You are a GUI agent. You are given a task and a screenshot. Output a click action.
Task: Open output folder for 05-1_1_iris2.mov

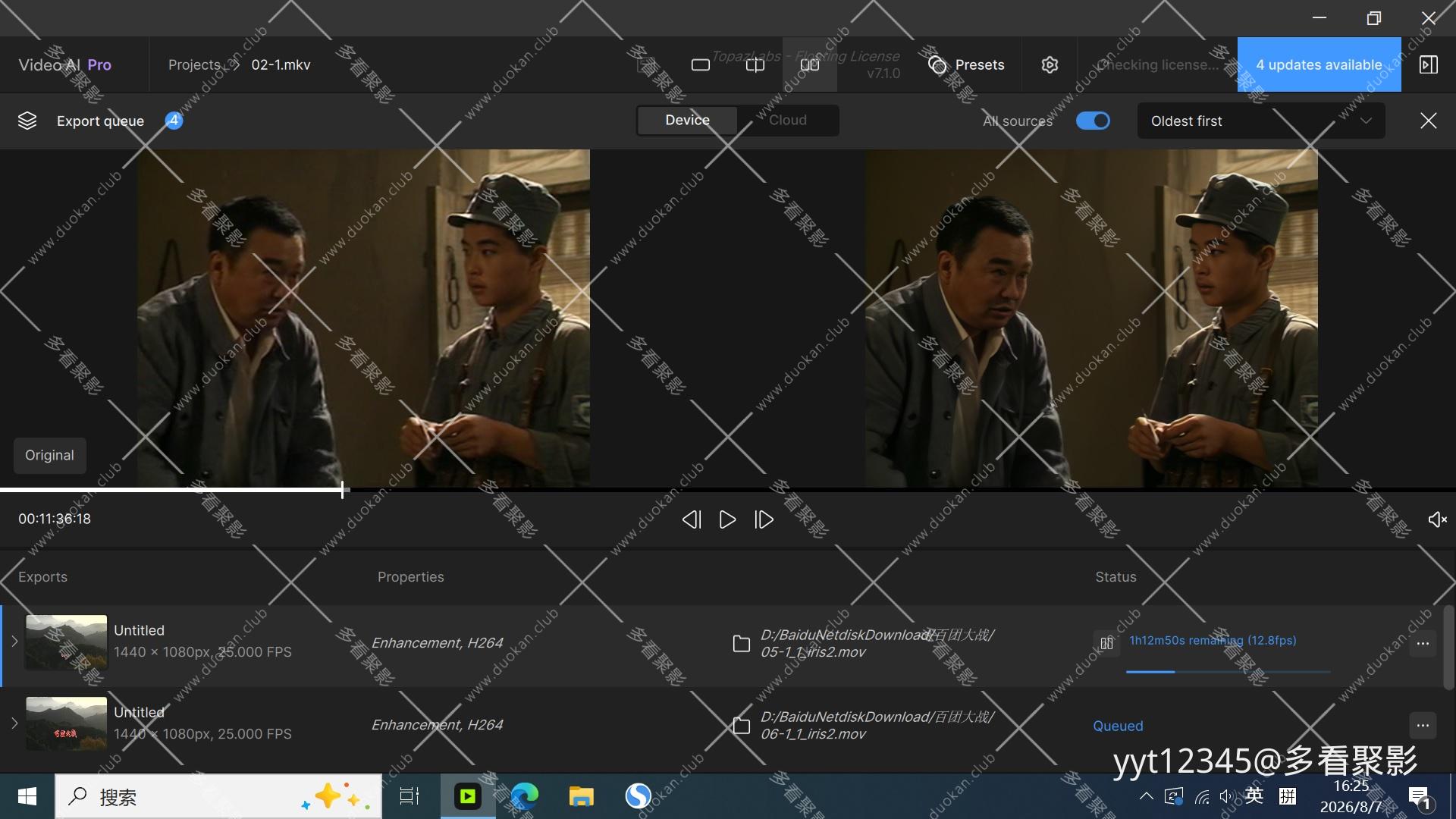coord(741,644)
